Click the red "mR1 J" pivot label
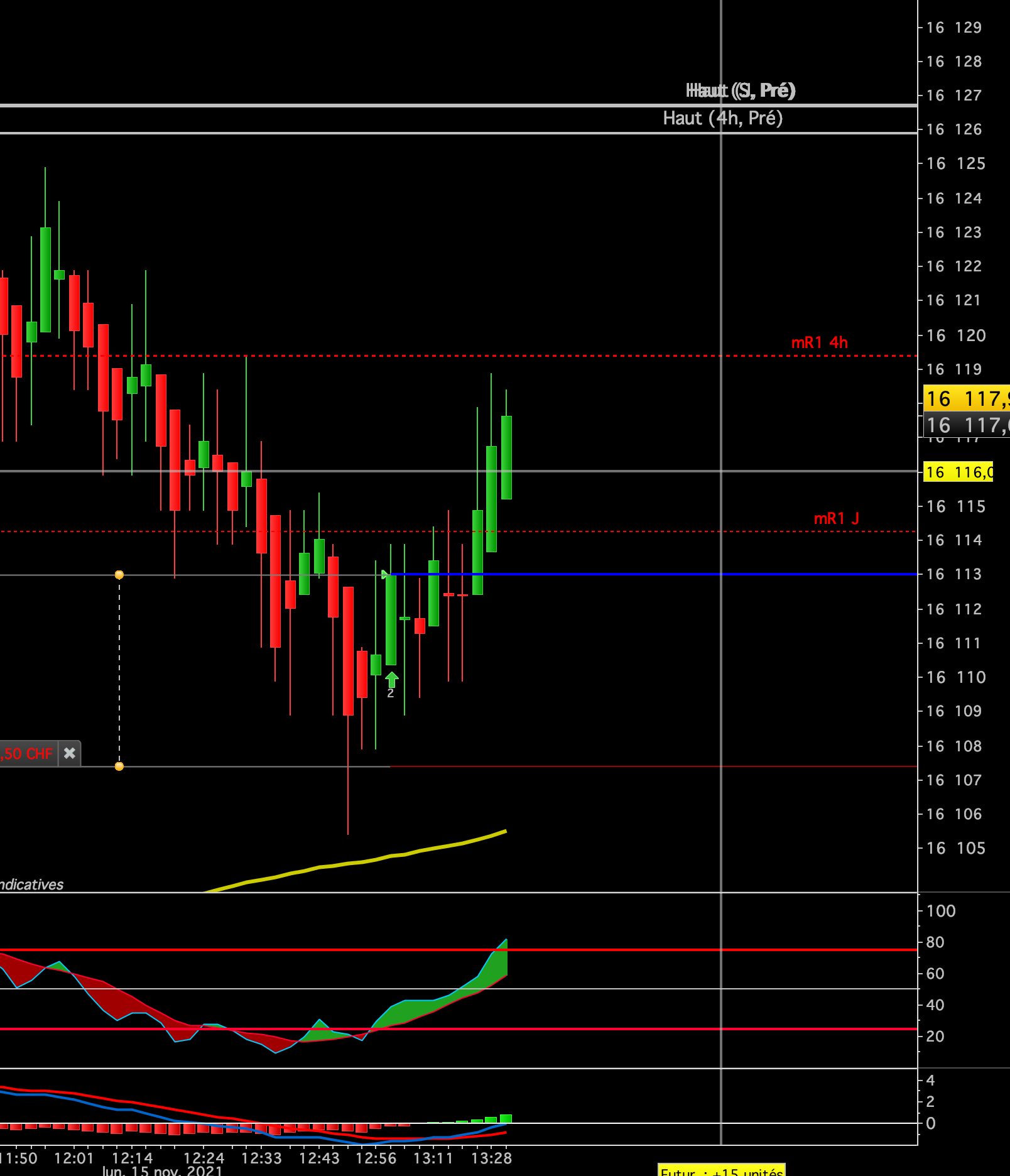 coord(837,518)
